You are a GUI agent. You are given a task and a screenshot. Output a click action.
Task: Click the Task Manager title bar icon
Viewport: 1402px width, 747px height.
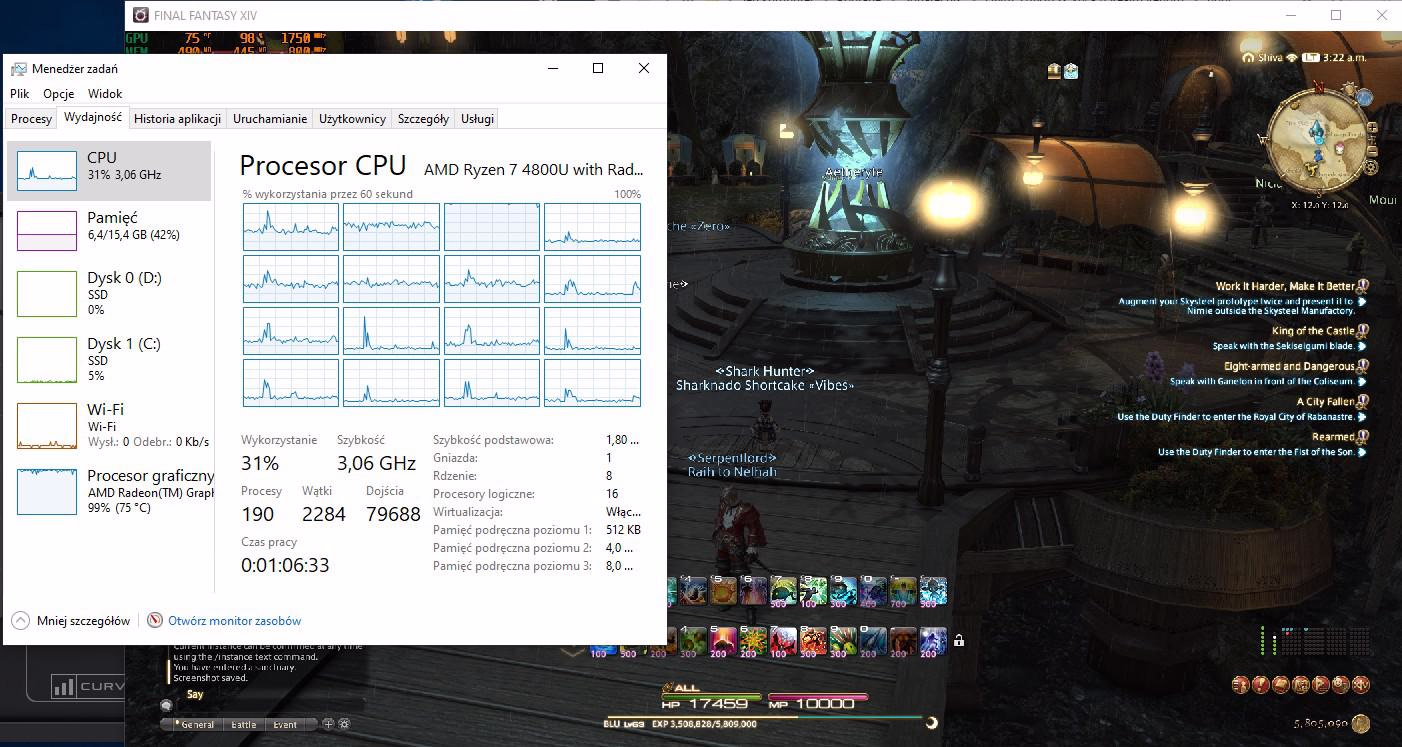(19, 69)
